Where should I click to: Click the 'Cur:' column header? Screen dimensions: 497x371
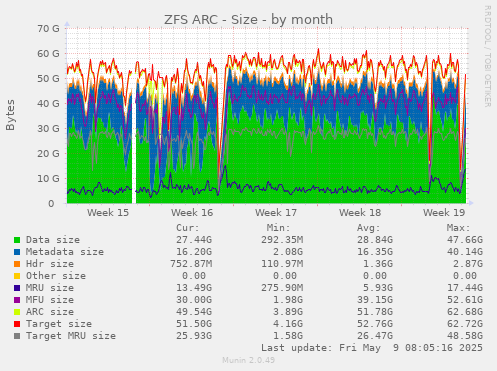point(188,228)
